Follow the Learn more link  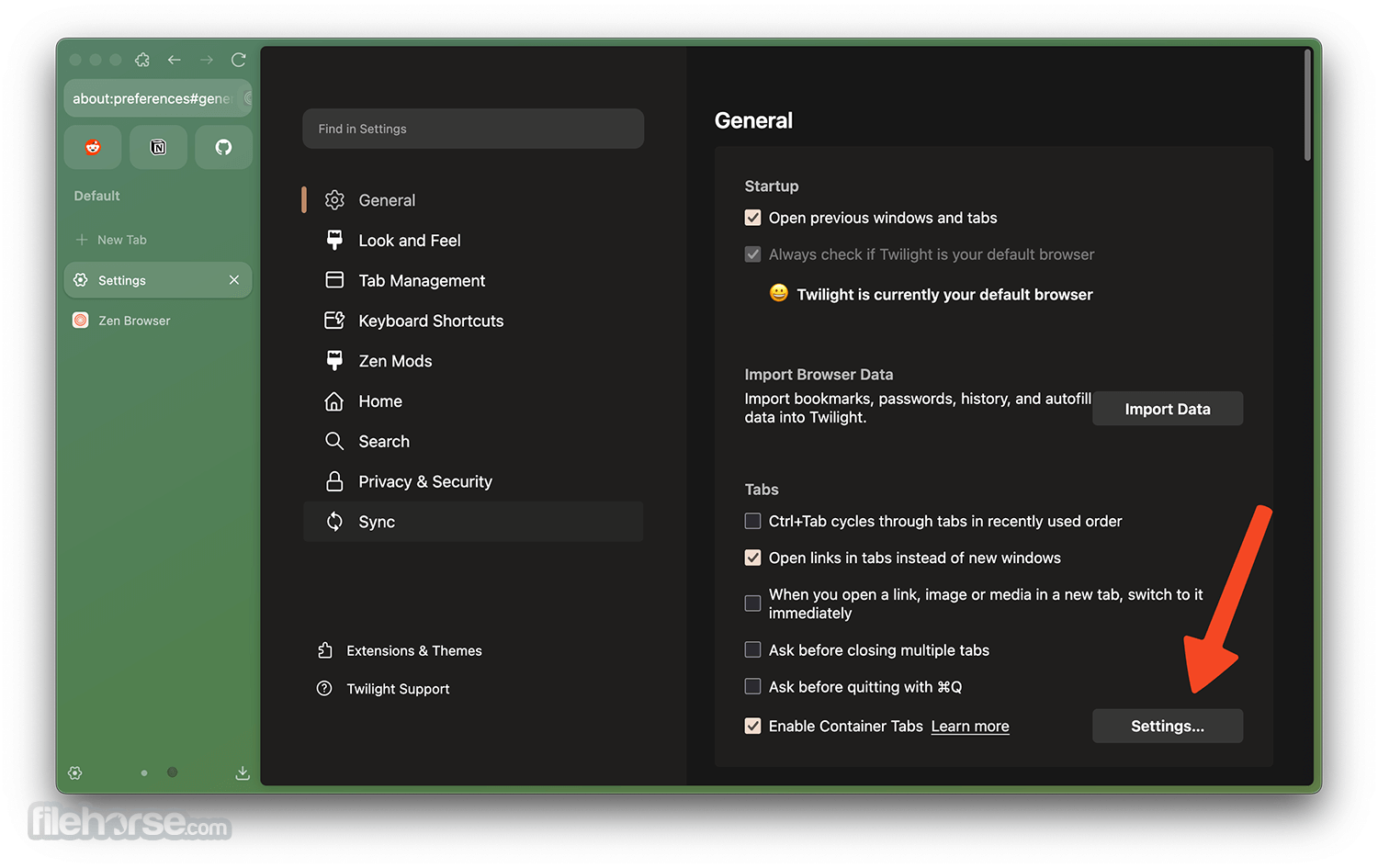(x=970, y=727)
